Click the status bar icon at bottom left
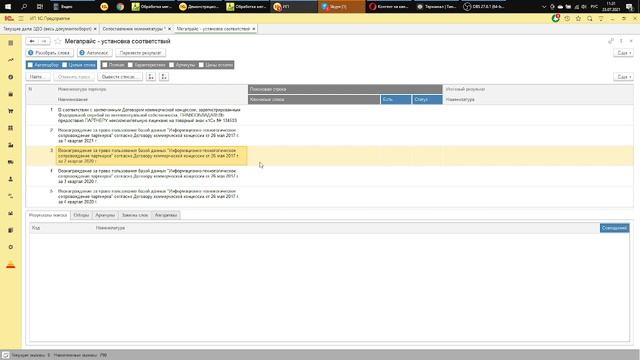 pyautogui.click(x=5, y=355)
